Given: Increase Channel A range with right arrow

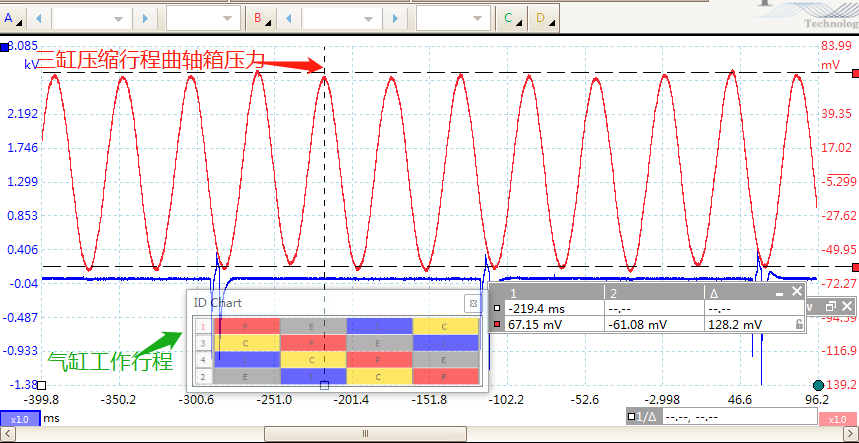Looking at the screenshot, I should click(x=145, y=19).
